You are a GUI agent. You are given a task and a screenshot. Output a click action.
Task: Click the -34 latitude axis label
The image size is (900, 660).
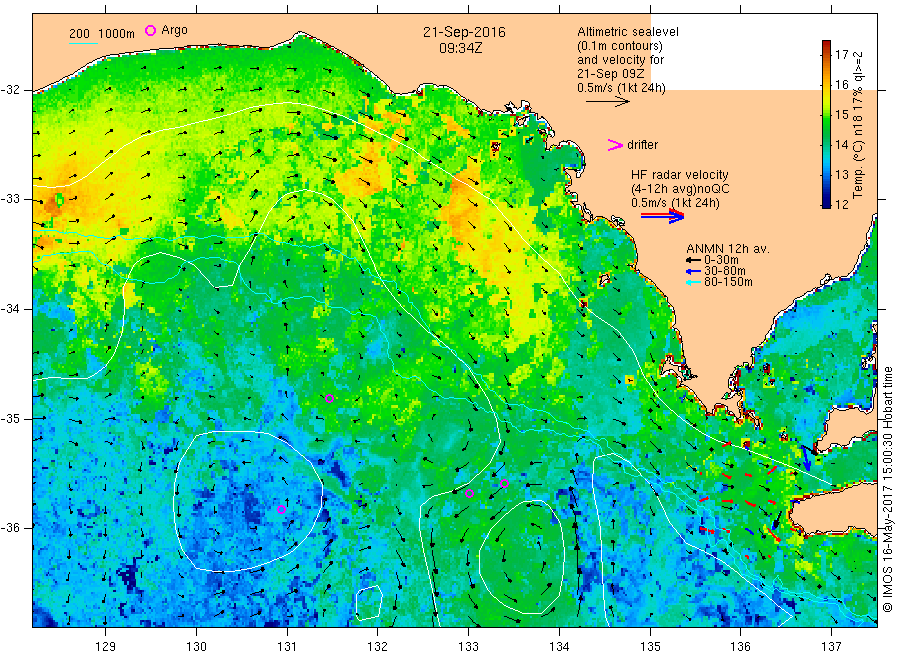coord(11,309)
